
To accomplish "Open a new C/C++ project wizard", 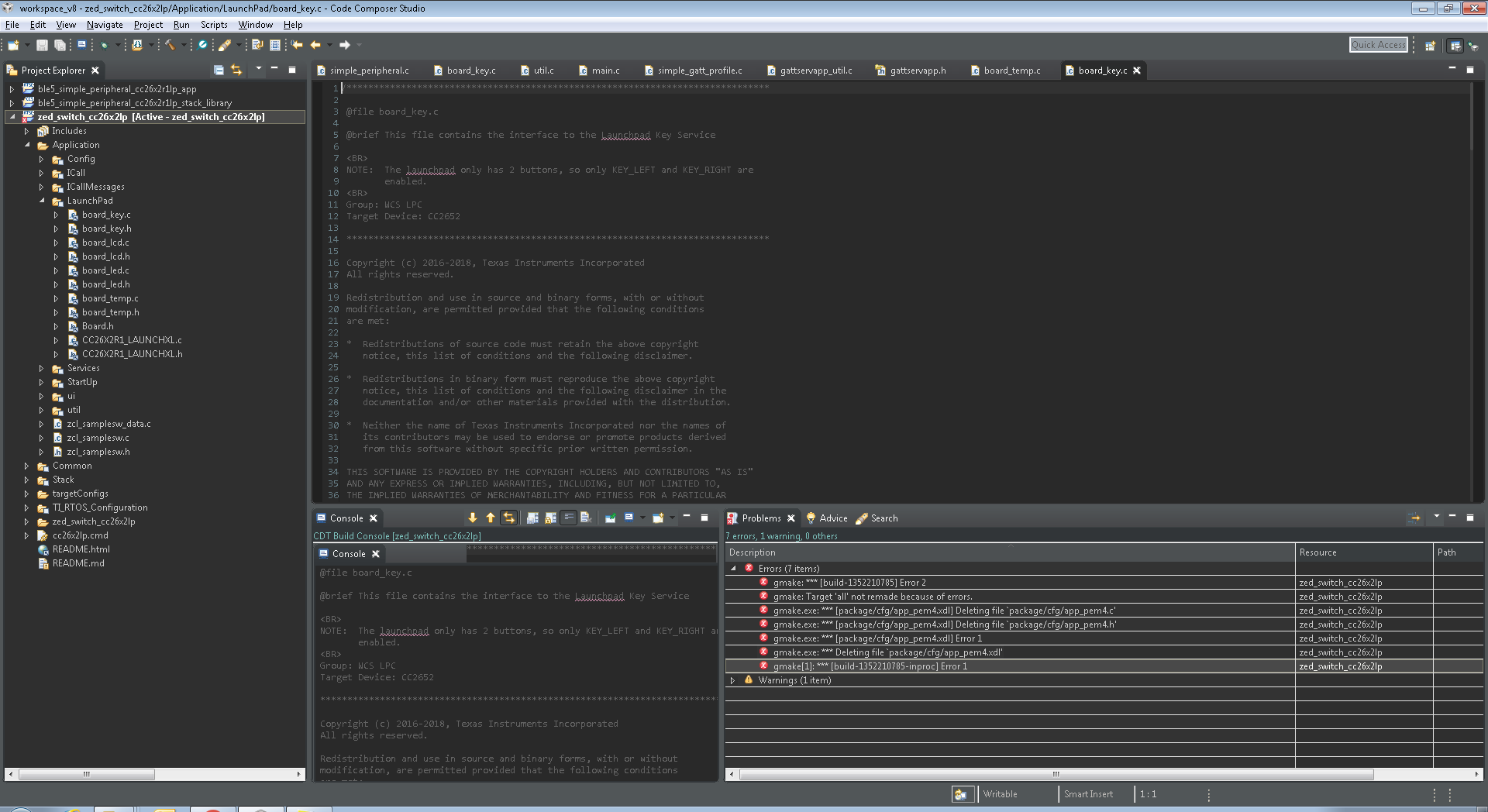I will tap(12, 45).
